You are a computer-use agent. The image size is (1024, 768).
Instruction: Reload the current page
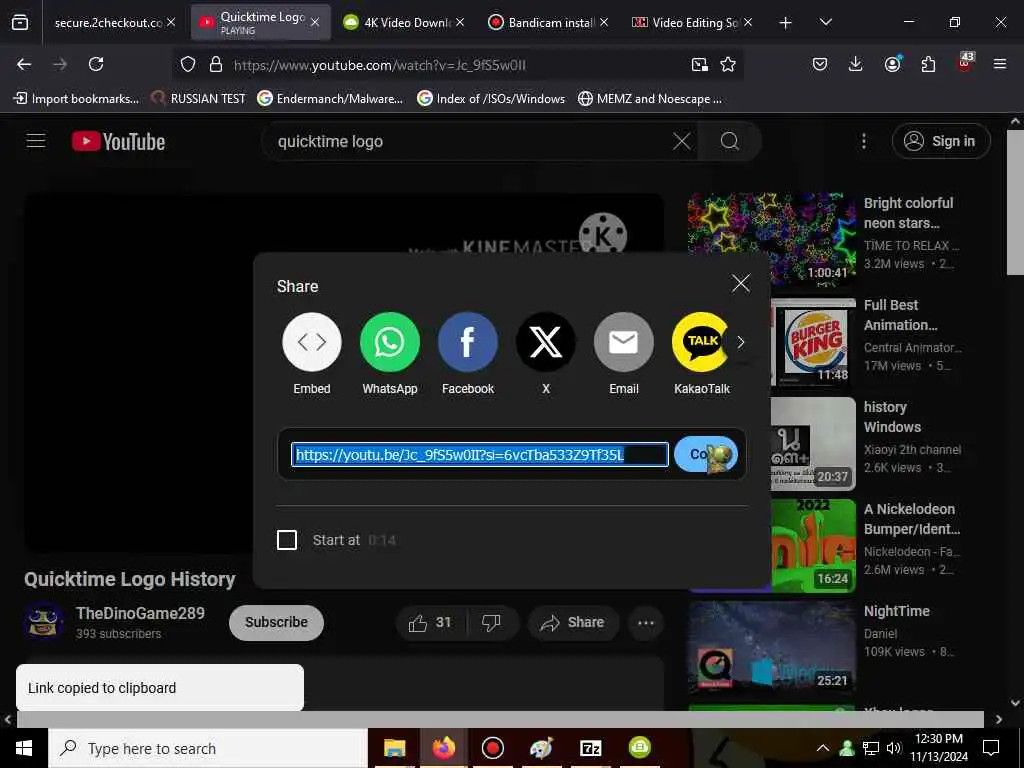[x=96, y=64]
